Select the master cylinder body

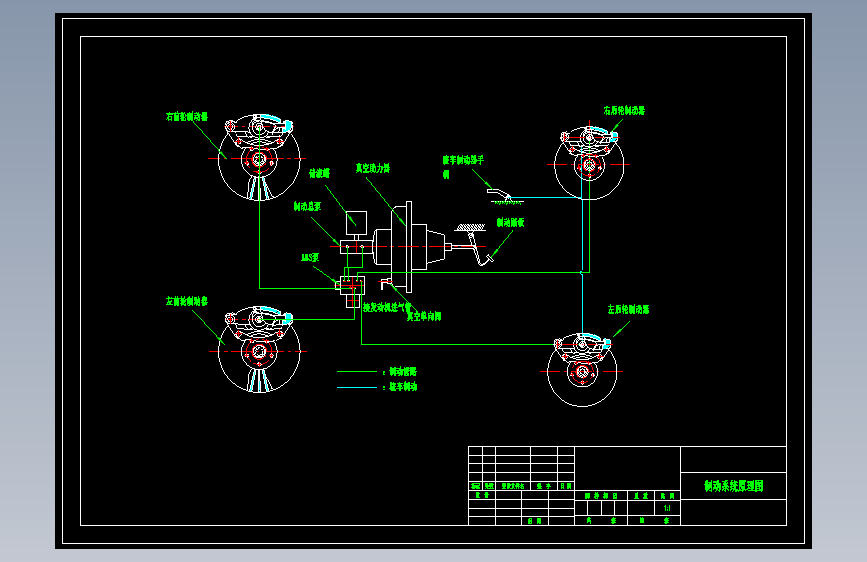coord(356,247)
